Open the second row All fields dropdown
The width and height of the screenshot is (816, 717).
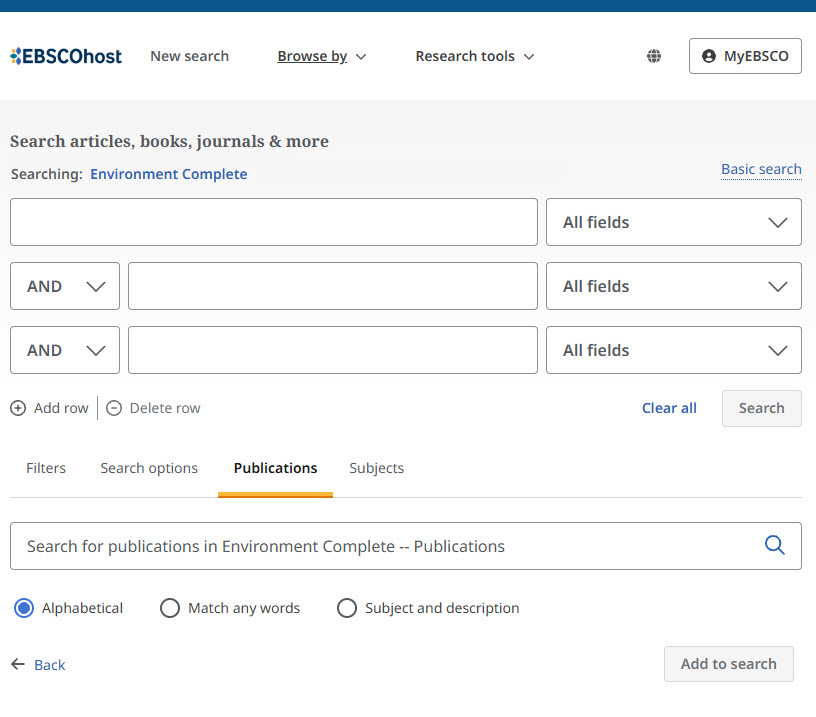pyautogui.click(x=673, y=286)
